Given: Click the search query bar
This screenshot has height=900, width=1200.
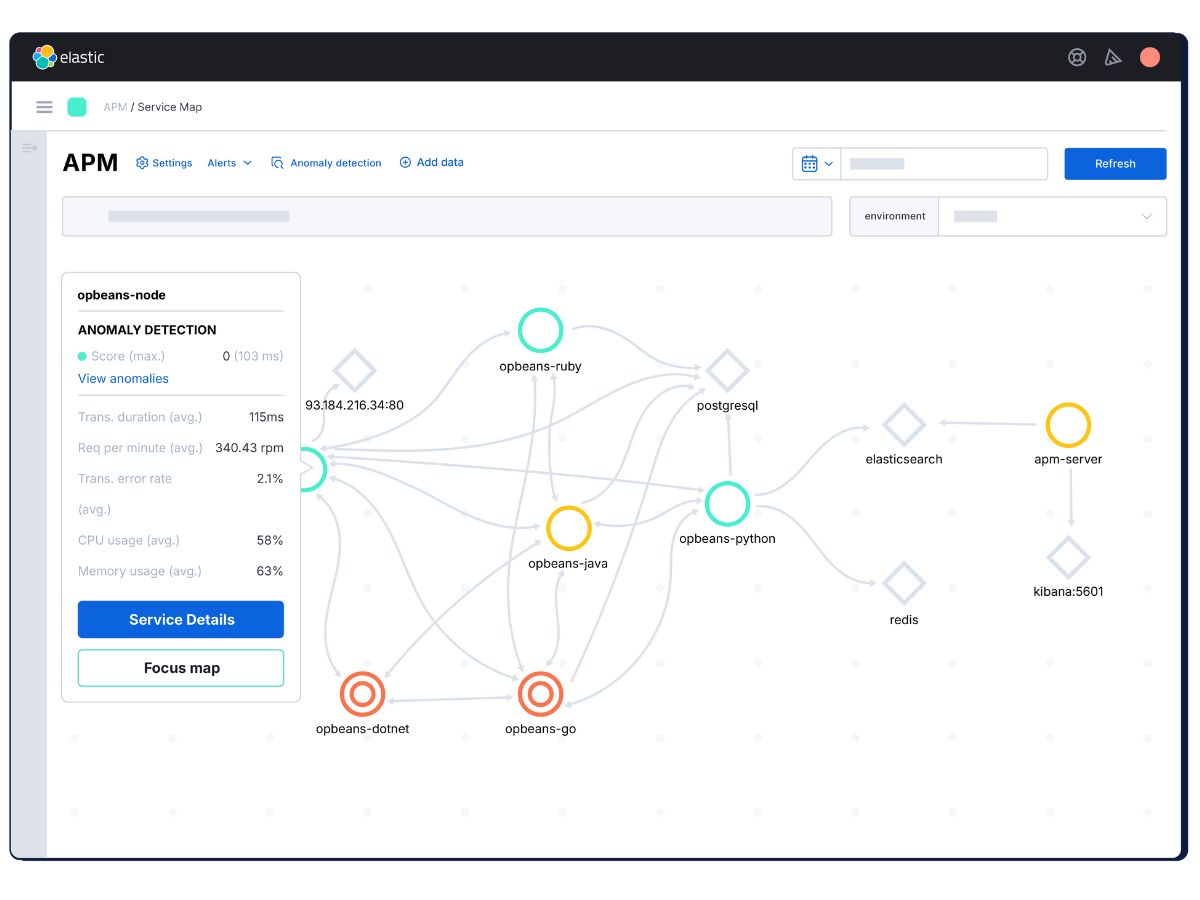Looking at the screenshot, I should [447, 216].
